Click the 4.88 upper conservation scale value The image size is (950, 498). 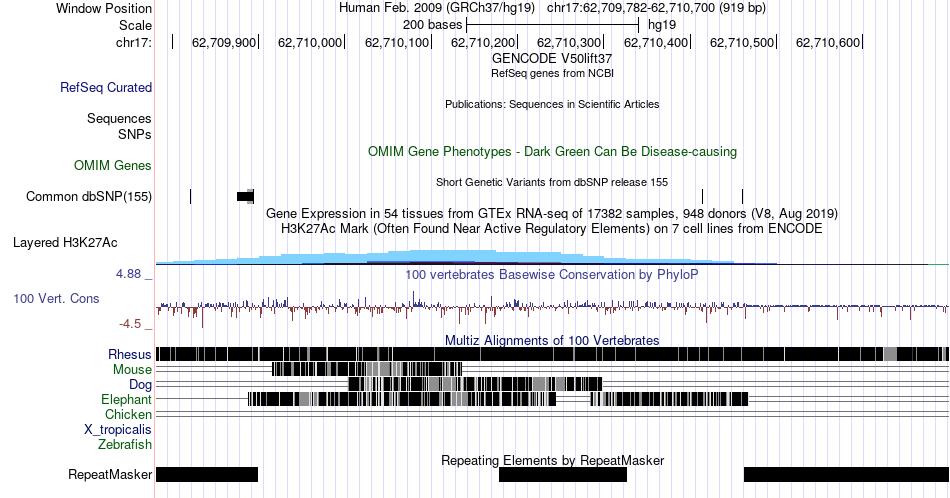click(128, 274)
